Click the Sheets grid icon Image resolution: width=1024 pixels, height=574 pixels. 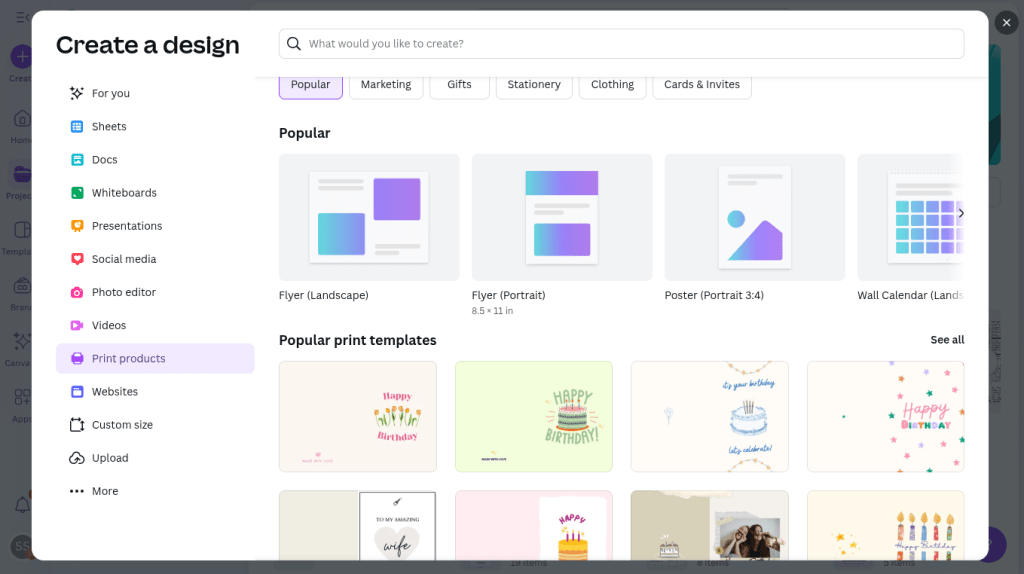(76, 127)
